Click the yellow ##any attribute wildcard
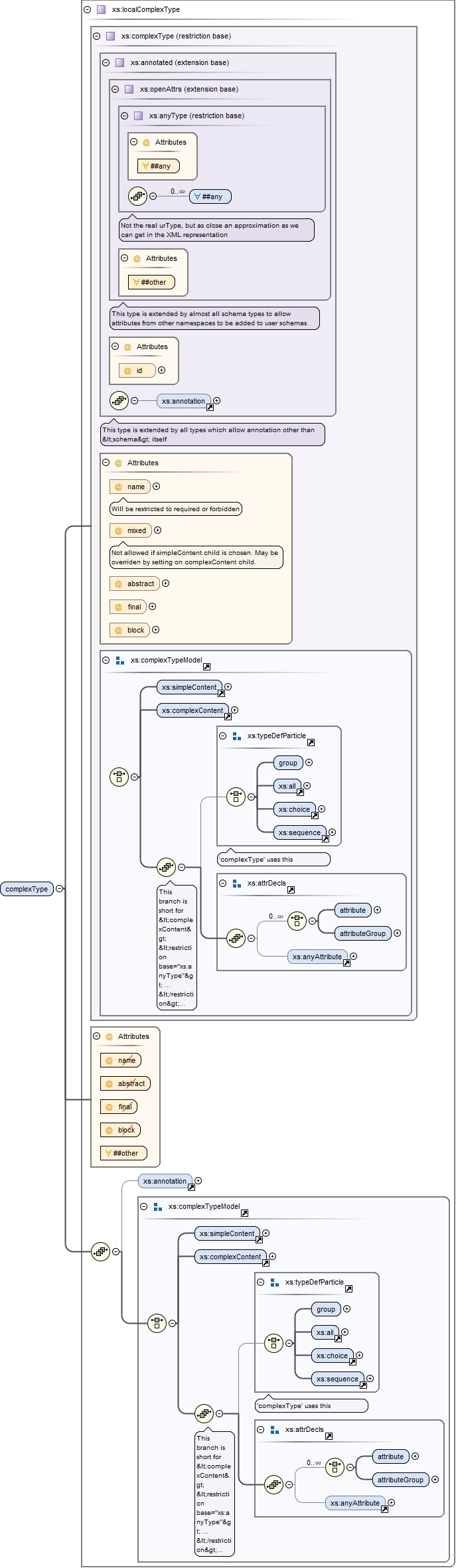The height and width of the screenshot is (1568, 456). [x=158, y=167]
